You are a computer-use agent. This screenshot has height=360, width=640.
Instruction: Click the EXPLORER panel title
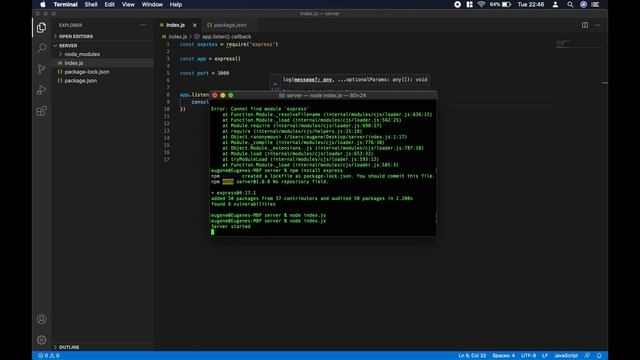(70, 25)
